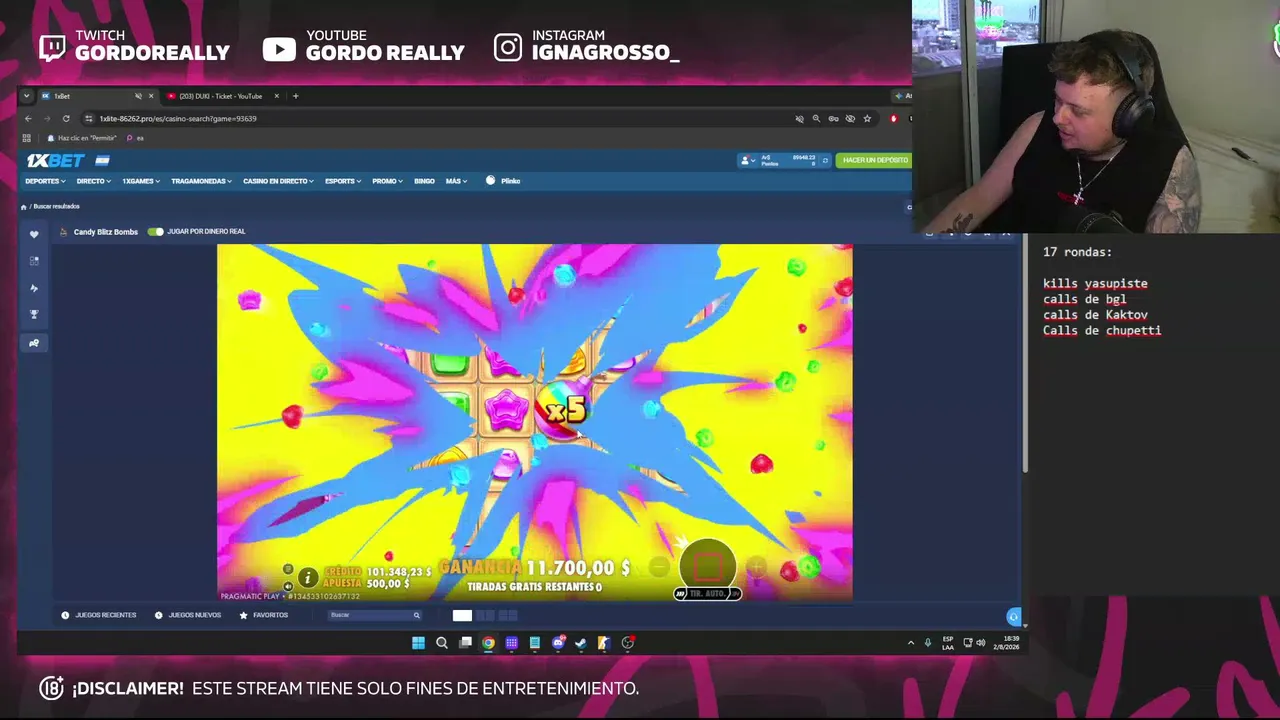The height and width of the screenshot is (720, 1280).
Task: Open a new browser tab
Action: pyautogui.click(x=295, y=96)
